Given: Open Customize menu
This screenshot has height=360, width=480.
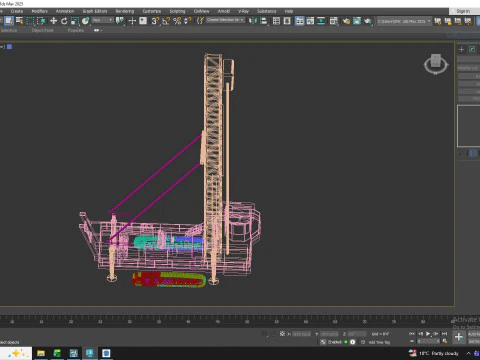Looking at the screenshot, I should coord(152,11).
